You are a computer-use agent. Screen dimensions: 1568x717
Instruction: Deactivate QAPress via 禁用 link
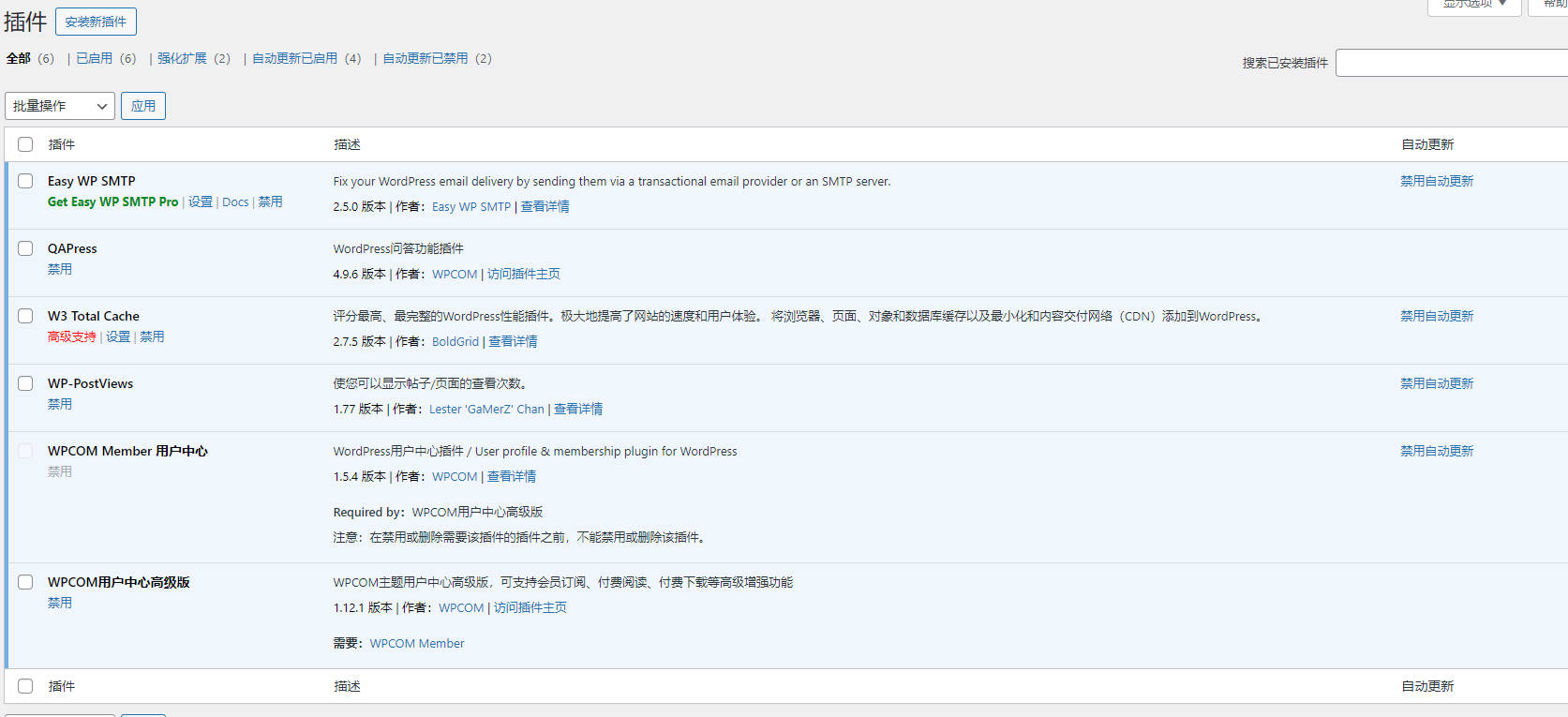point(60,269)
